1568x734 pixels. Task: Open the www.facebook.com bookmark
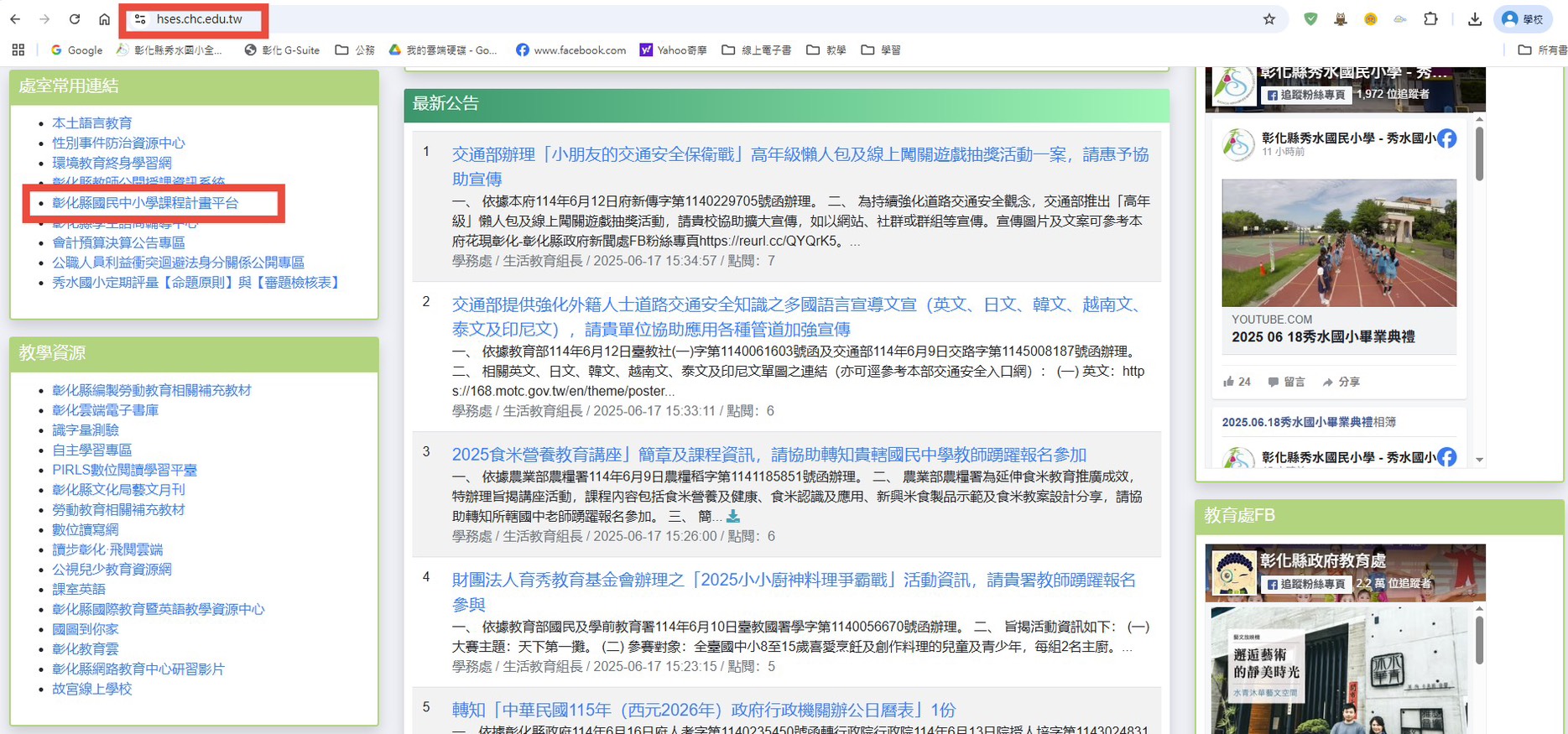571,50
